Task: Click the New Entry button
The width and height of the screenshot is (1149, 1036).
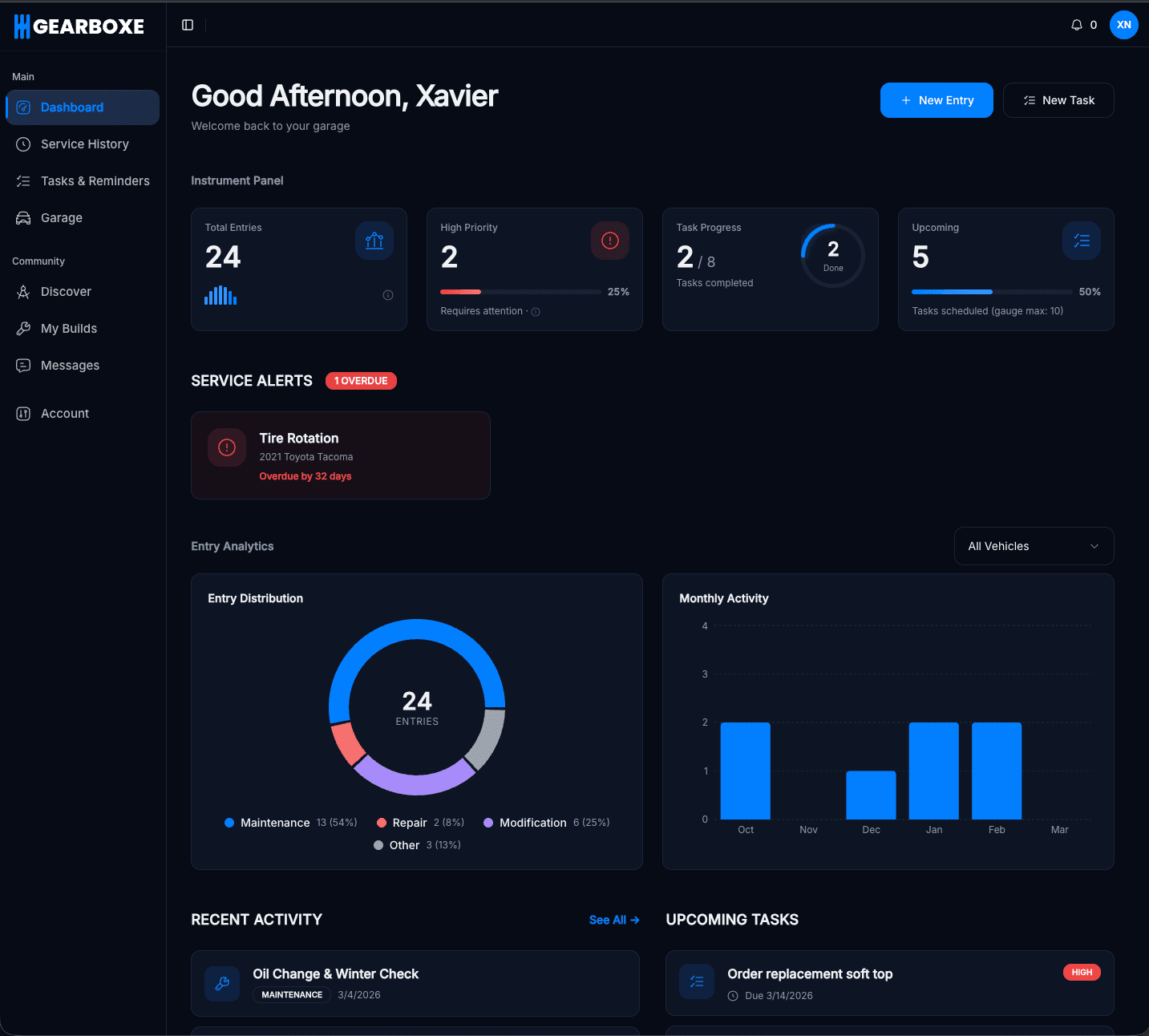Action: (937, 99)
